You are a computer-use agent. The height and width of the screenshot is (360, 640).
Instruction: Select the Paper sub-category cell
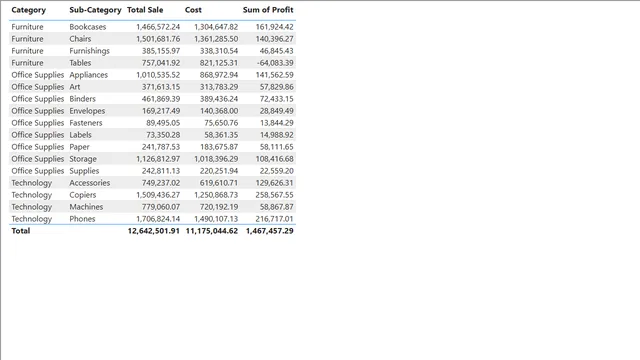point(79,147)
